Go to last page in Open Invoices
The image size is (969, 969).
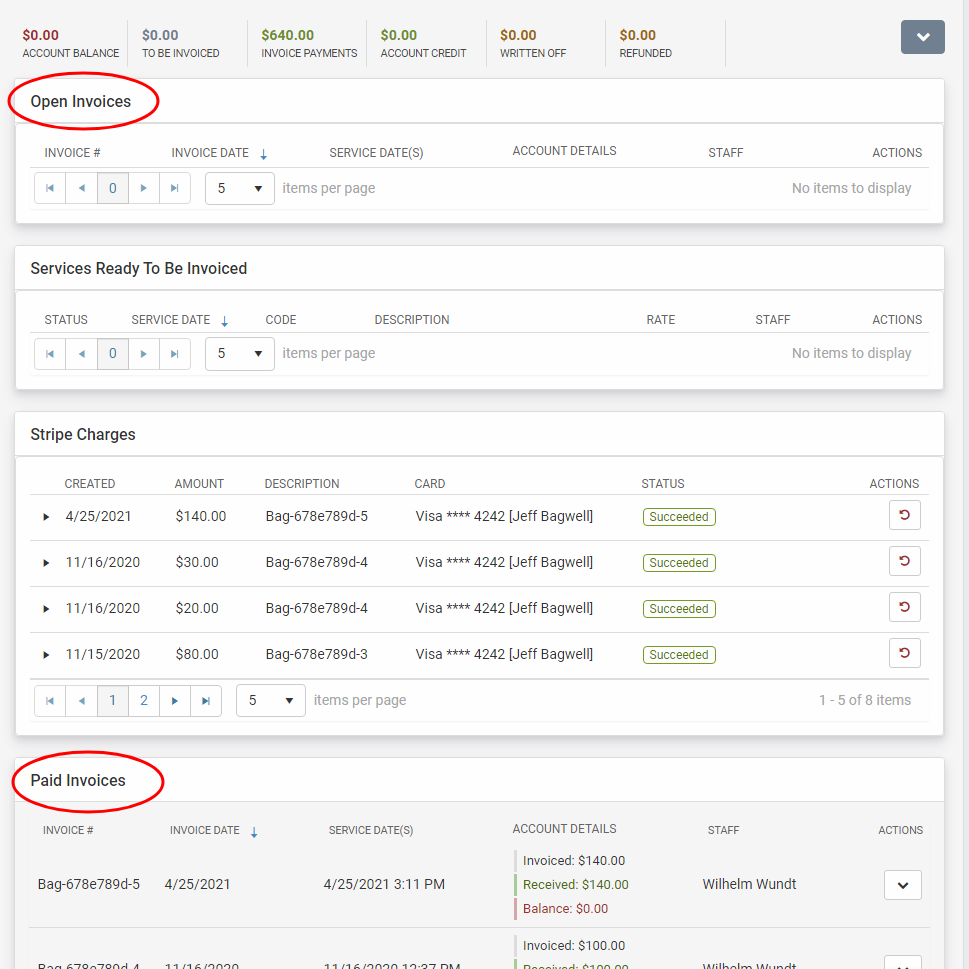175,188
